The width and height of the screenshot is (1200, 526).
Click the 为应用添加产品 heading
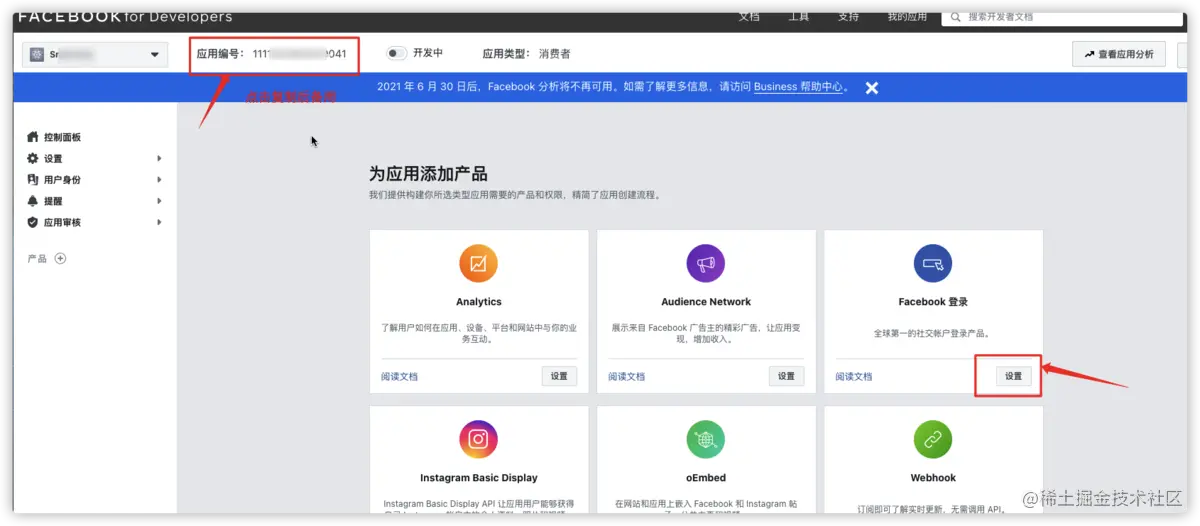pyautogui.click(x=428, y=174)
